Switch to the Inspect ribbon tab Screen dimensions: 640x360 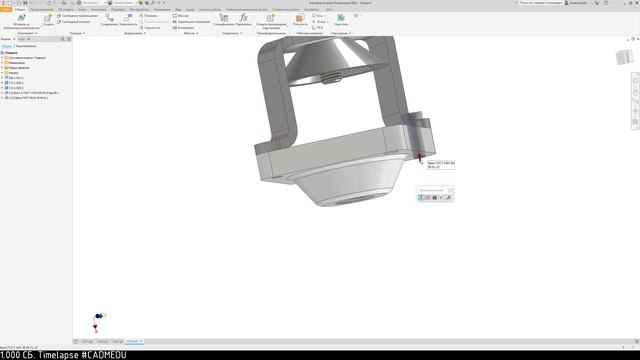click(118, 9)
